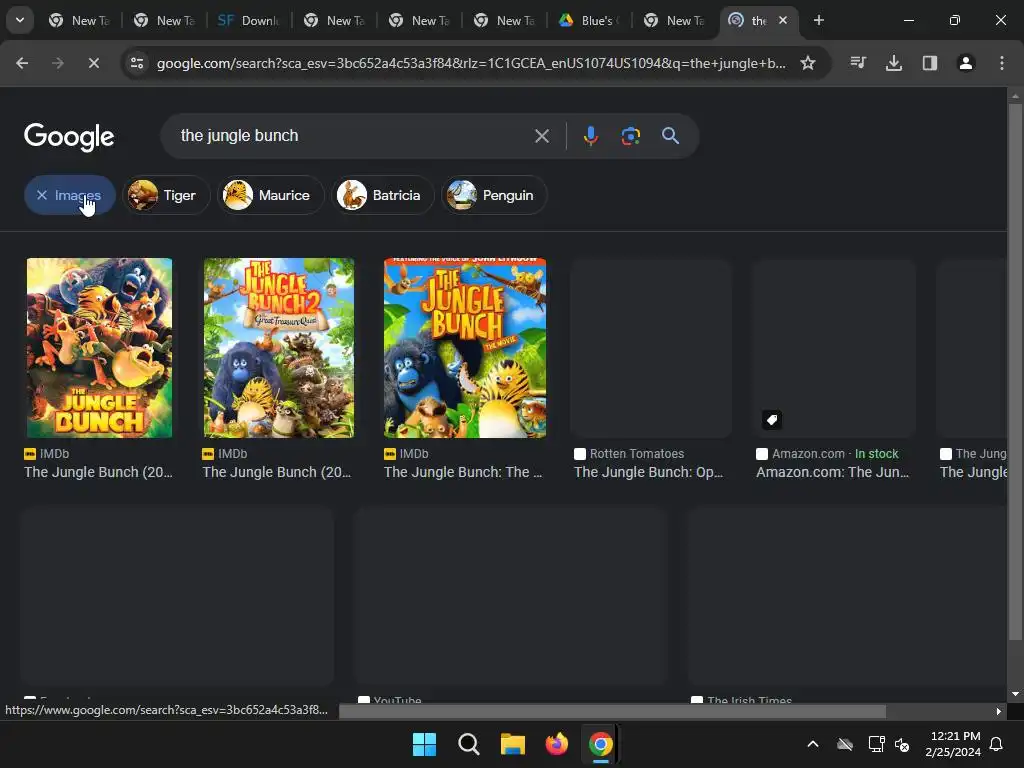Viewport: 1024px width, 768px height.
Task: Toggle the Chrome side panel
Action: [x=930, y=63]
